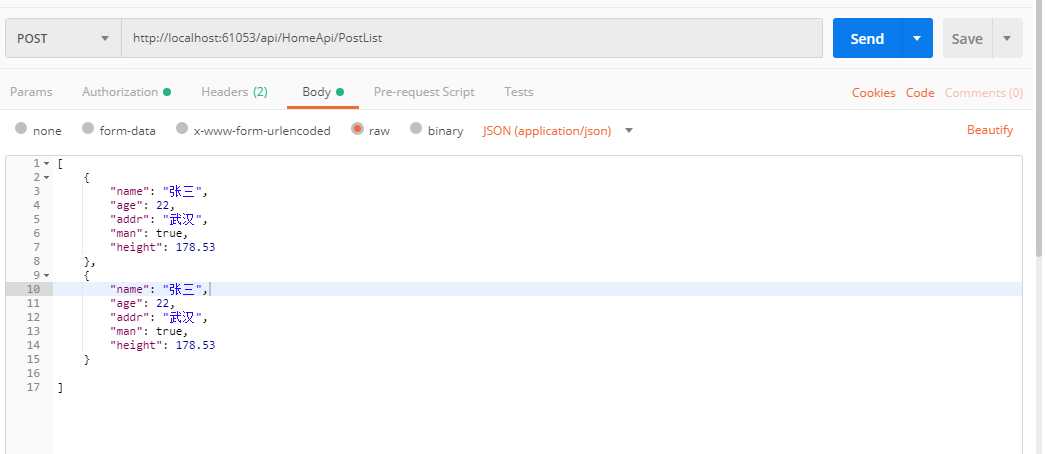This screenshot has height=454, width=1045.
Task: Open the Send button dropdown arrow
Action: pyautogui.click(x=918, y=39)
